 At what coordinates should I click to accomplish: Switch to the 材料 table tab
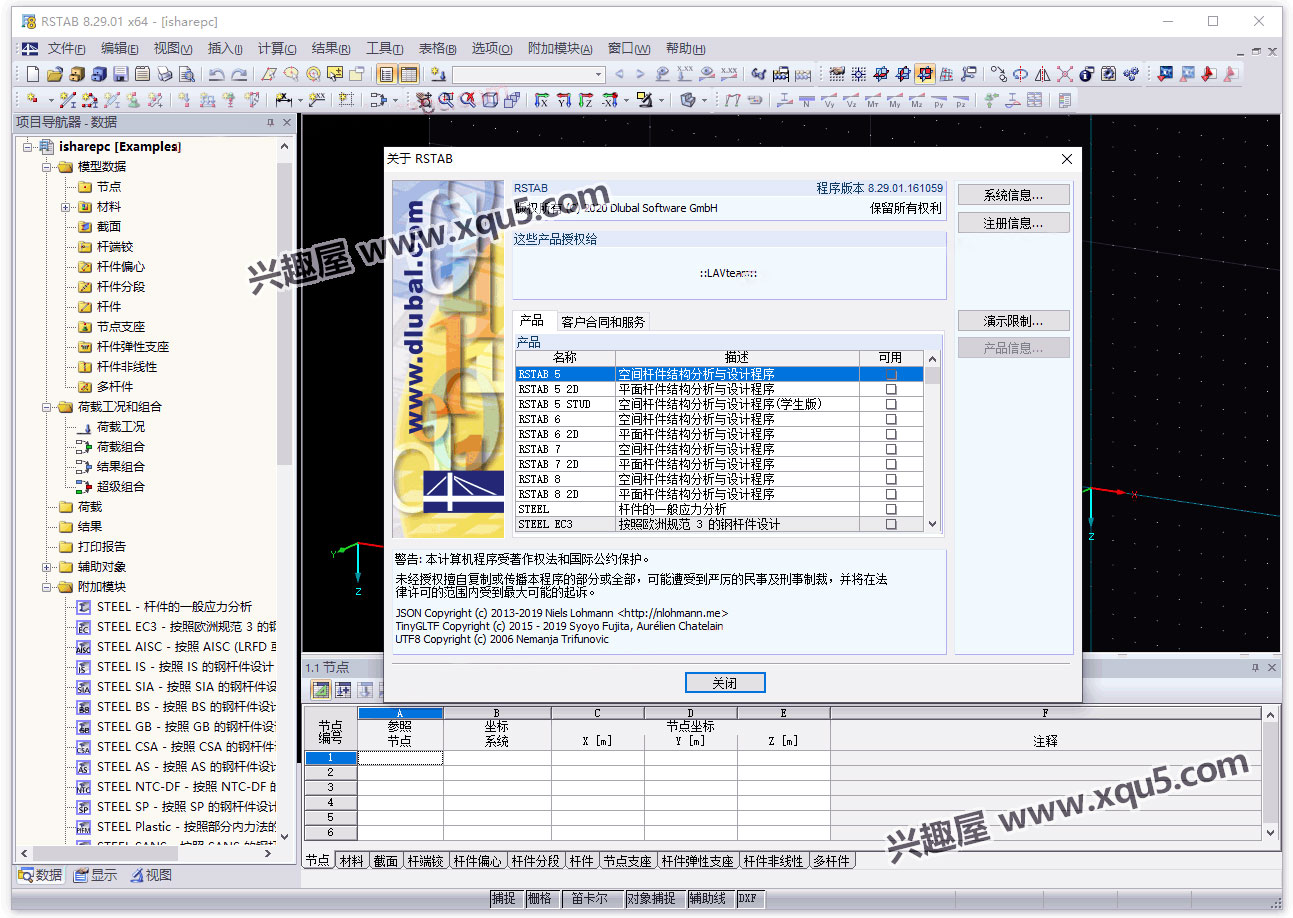(351, 861)
